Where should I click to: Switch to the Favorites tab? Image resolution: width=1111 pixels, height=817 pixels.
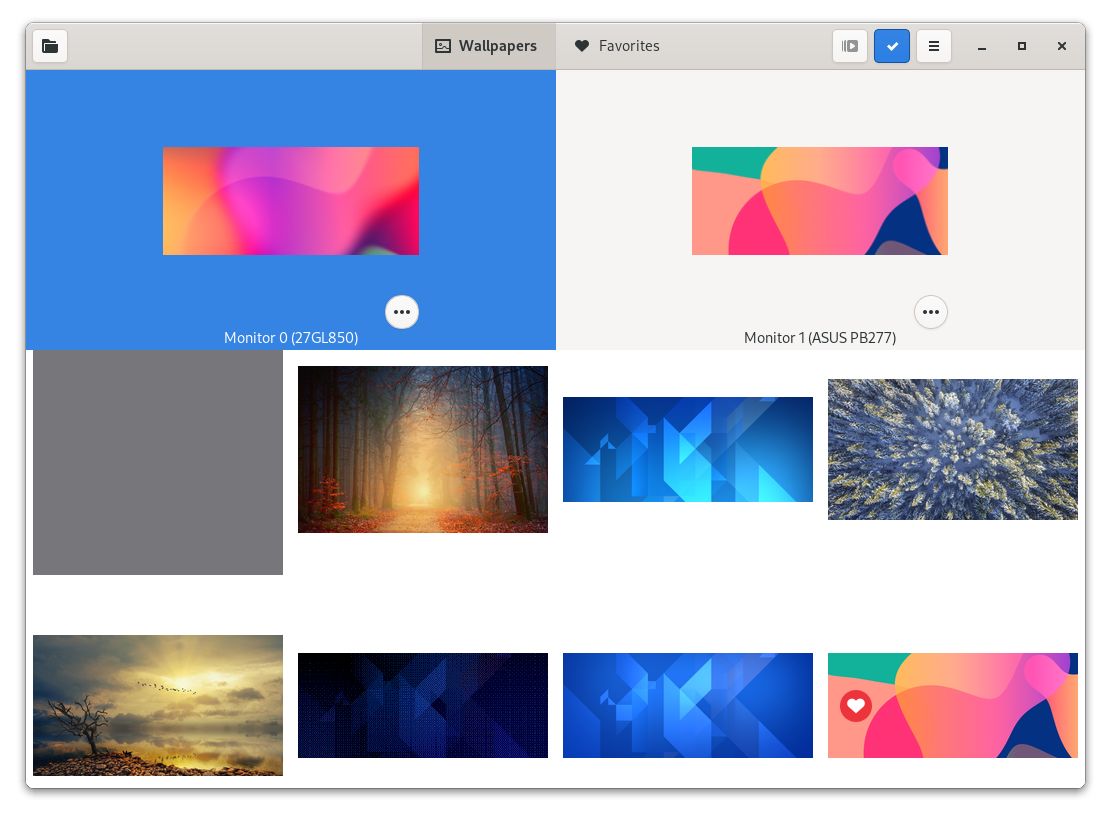617,45
